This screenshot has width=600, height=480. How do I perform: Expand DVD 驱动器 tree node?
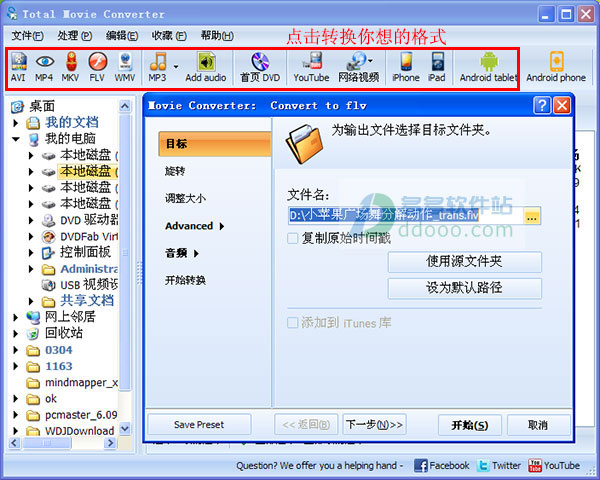(31, 220)
